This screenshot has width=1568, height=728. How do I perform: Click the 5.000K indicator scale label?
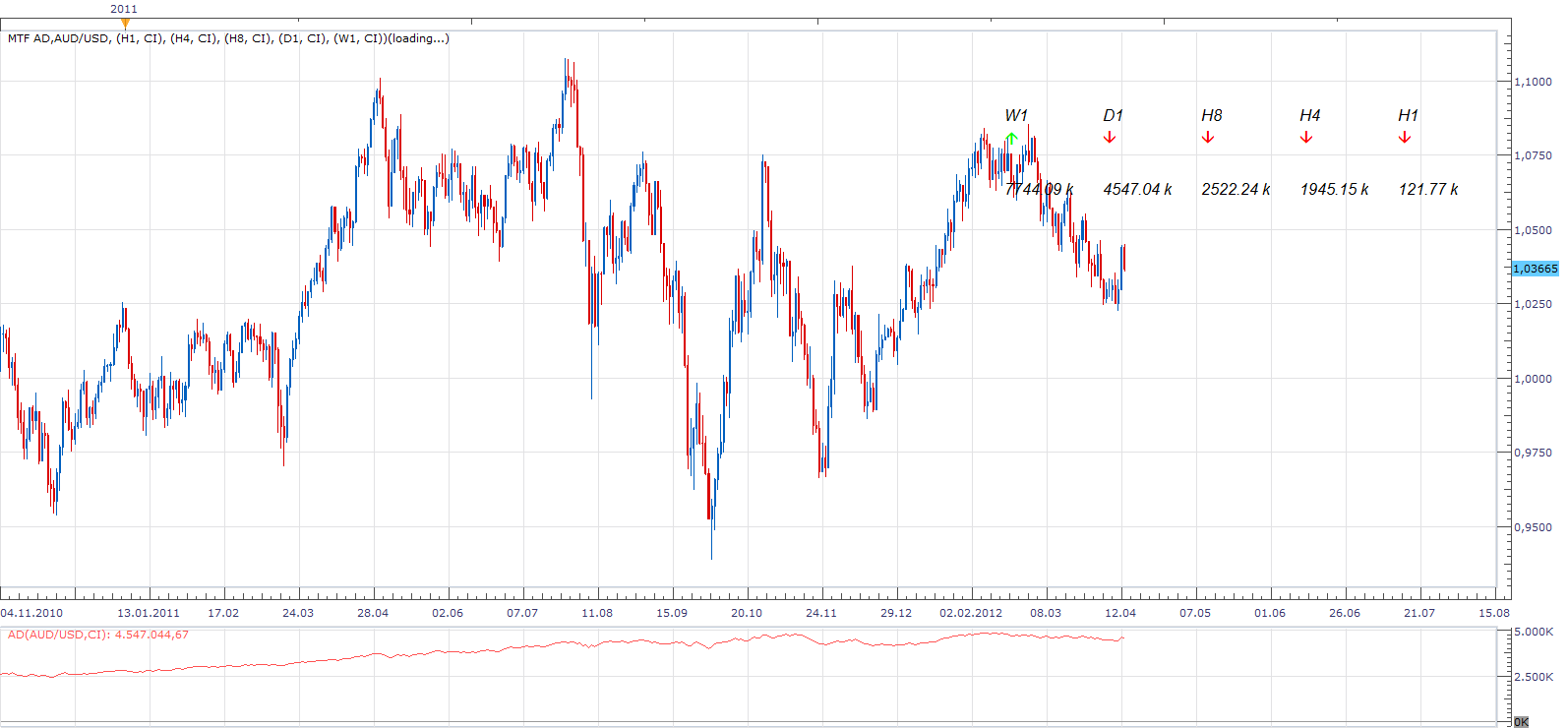(1534, 632)
